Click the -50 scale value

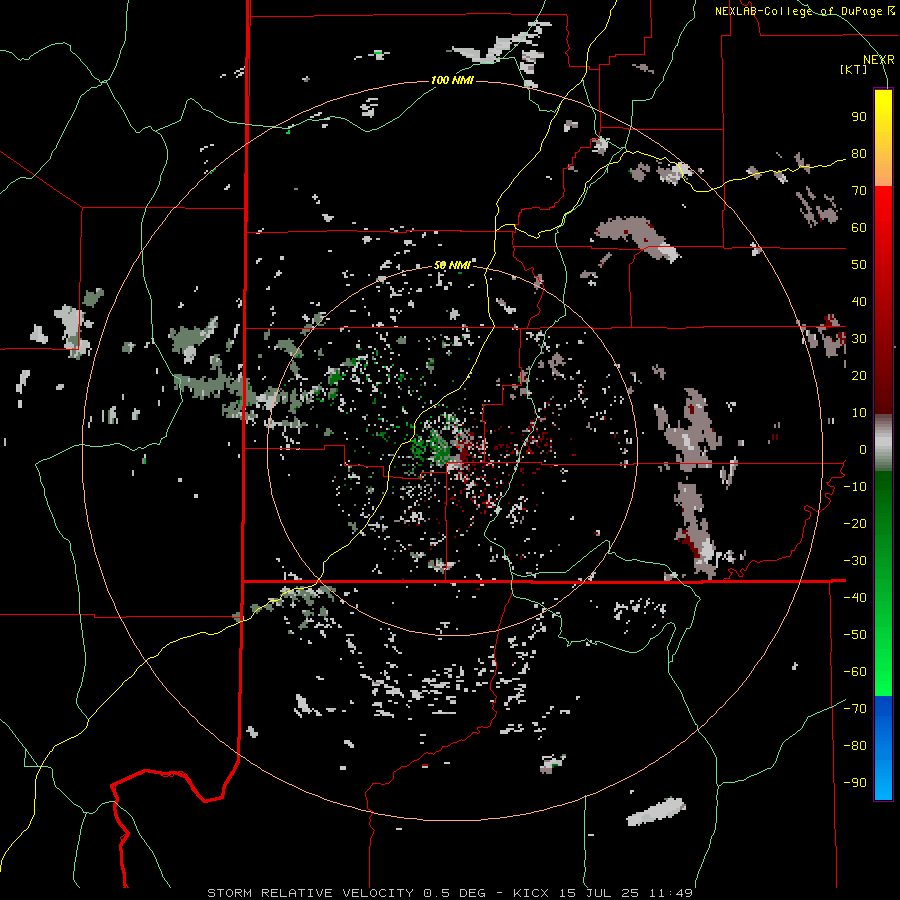coord(855,635)
